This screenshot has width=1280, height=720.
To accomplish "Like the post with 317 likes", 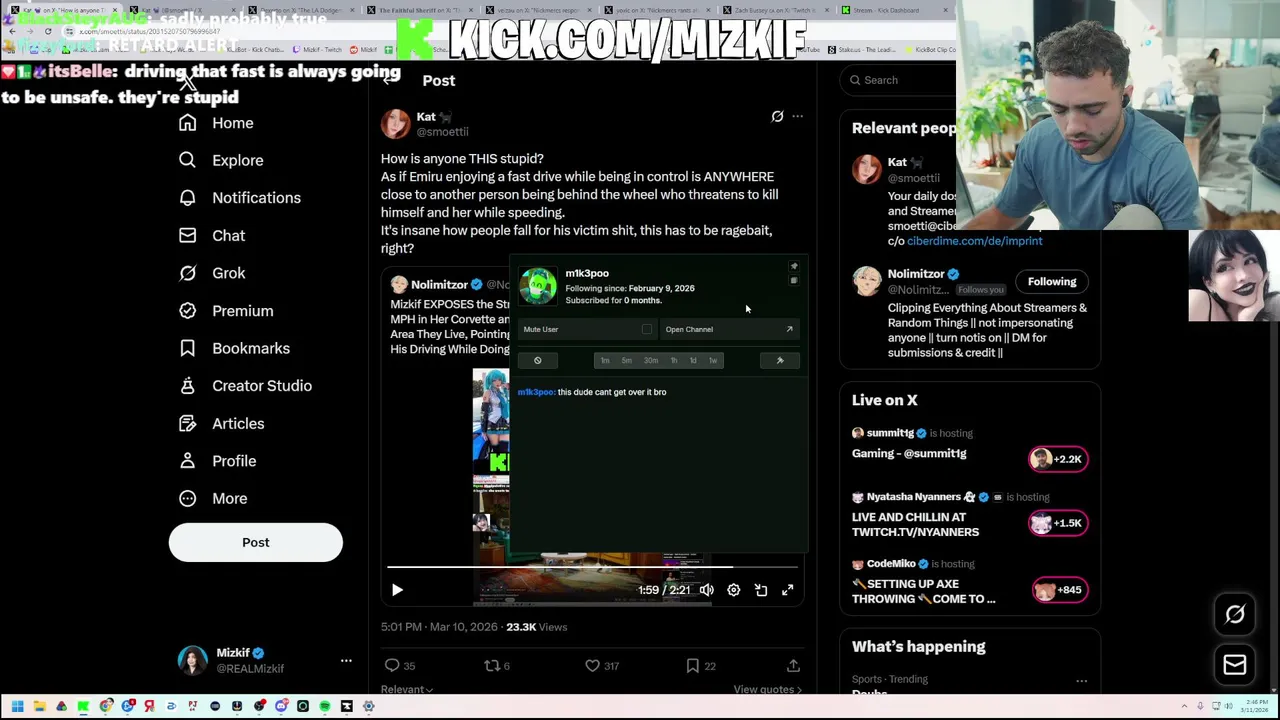I will (x=602, y=665).
